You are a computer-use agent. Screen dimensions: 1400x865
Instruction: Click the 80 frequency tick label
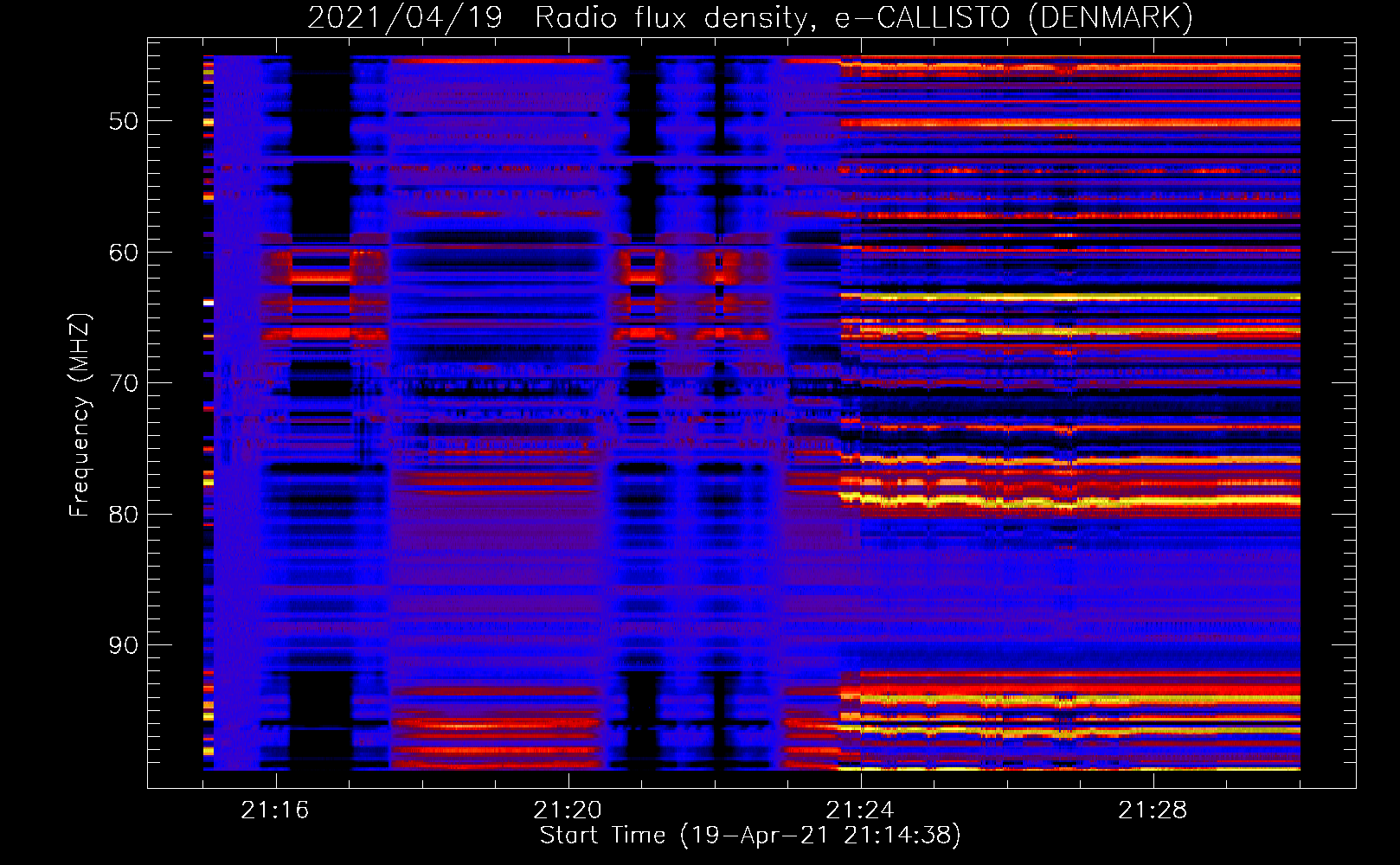tap(124, 515)
